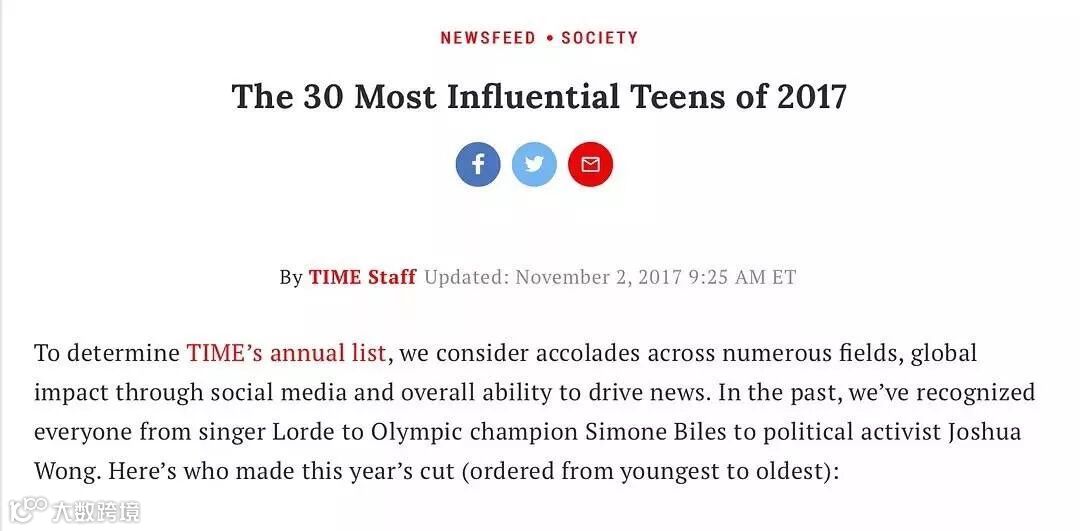Viewport: 1080px width, 531px height.
Task: Share the article on Facebook
Action: click(478, 164)
